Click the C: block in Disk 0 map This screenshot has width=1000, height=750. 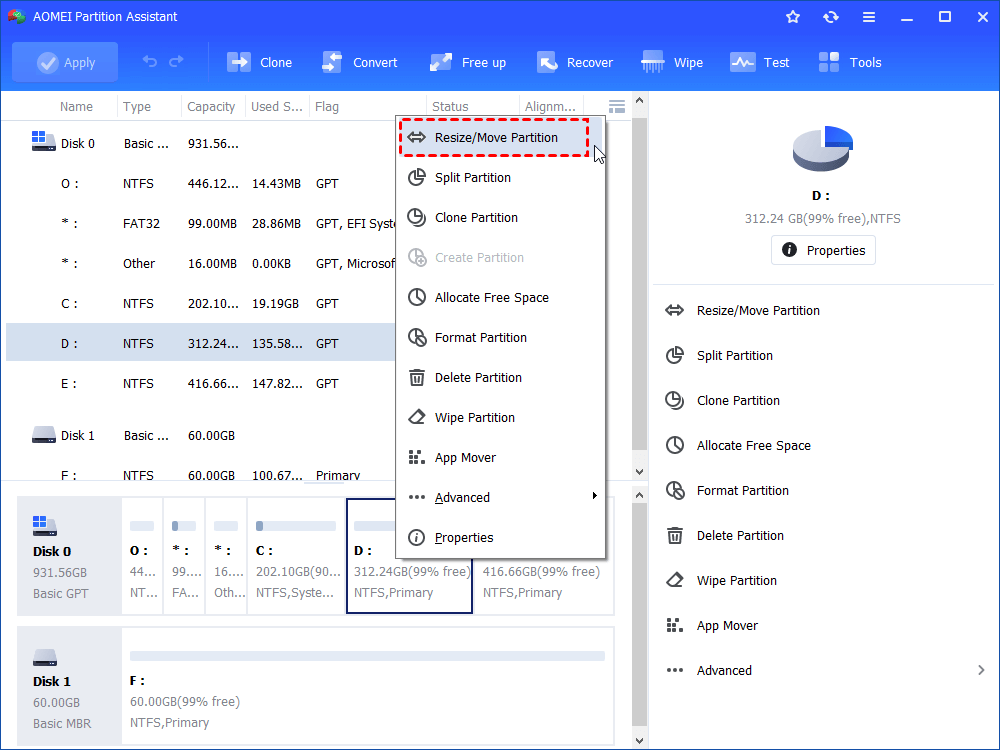point(296,555)
